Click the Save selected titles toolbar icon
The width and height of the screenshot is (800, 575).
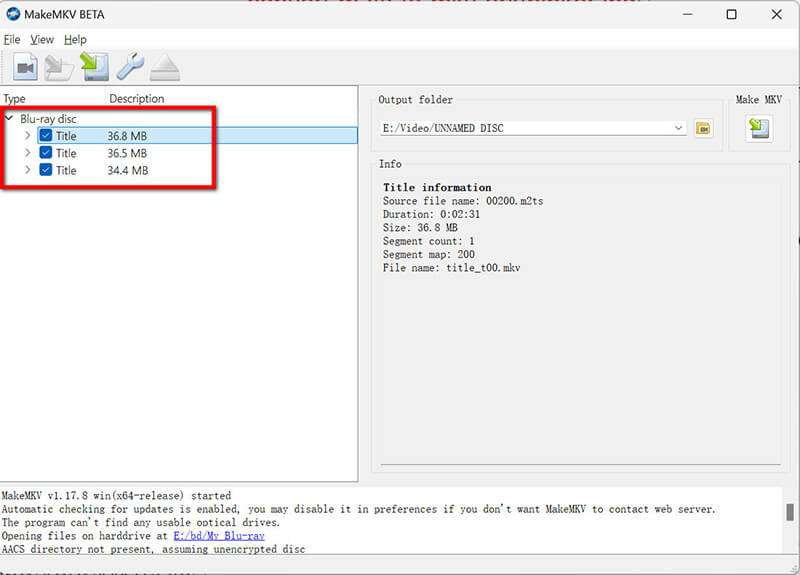[x=94, y=67]
